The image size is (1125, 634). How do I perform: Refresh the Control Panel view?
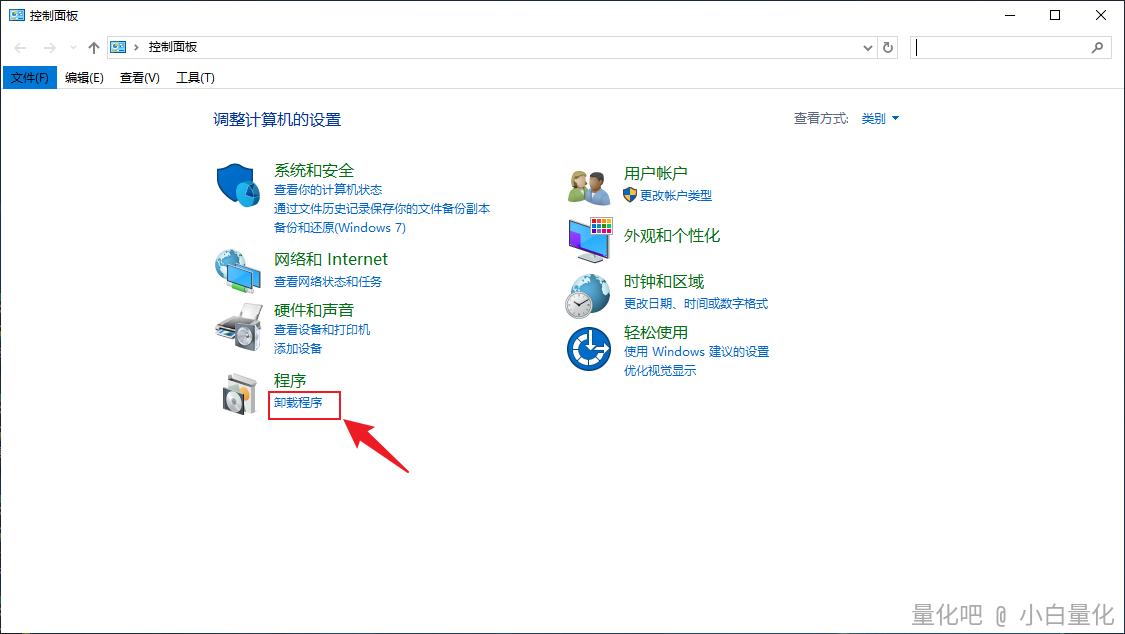pyautogui.click(x=888, y=47)
